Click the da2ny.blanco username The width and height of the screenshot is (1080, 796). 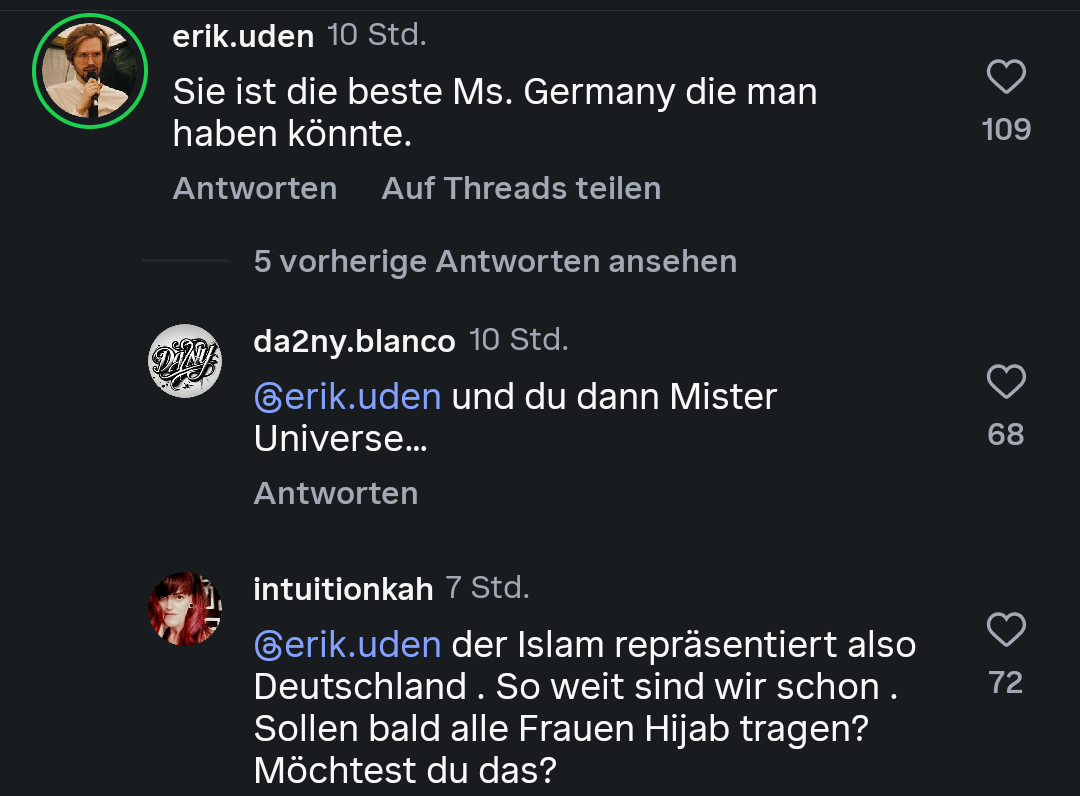[354, 342]
